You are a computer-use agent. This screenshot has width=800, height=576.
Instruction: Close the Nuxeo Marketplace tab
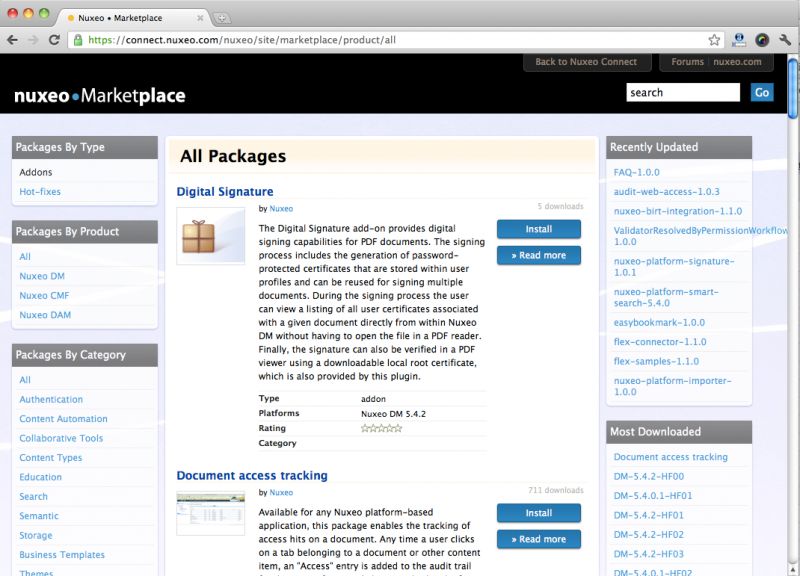(x=200, y=18)
